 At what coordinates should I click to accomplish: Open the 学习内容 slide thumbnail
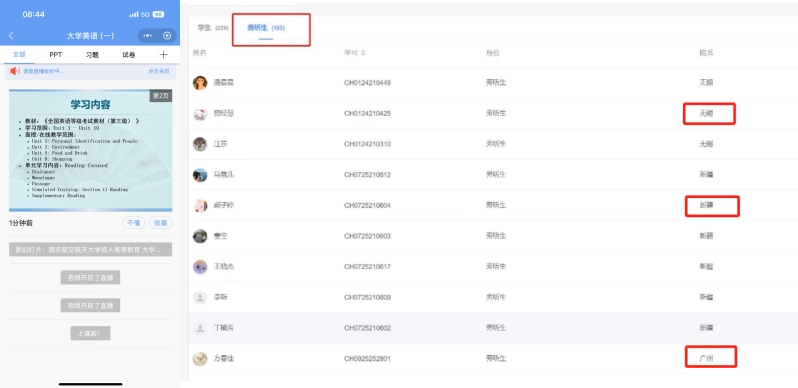[x=91, y=150]
